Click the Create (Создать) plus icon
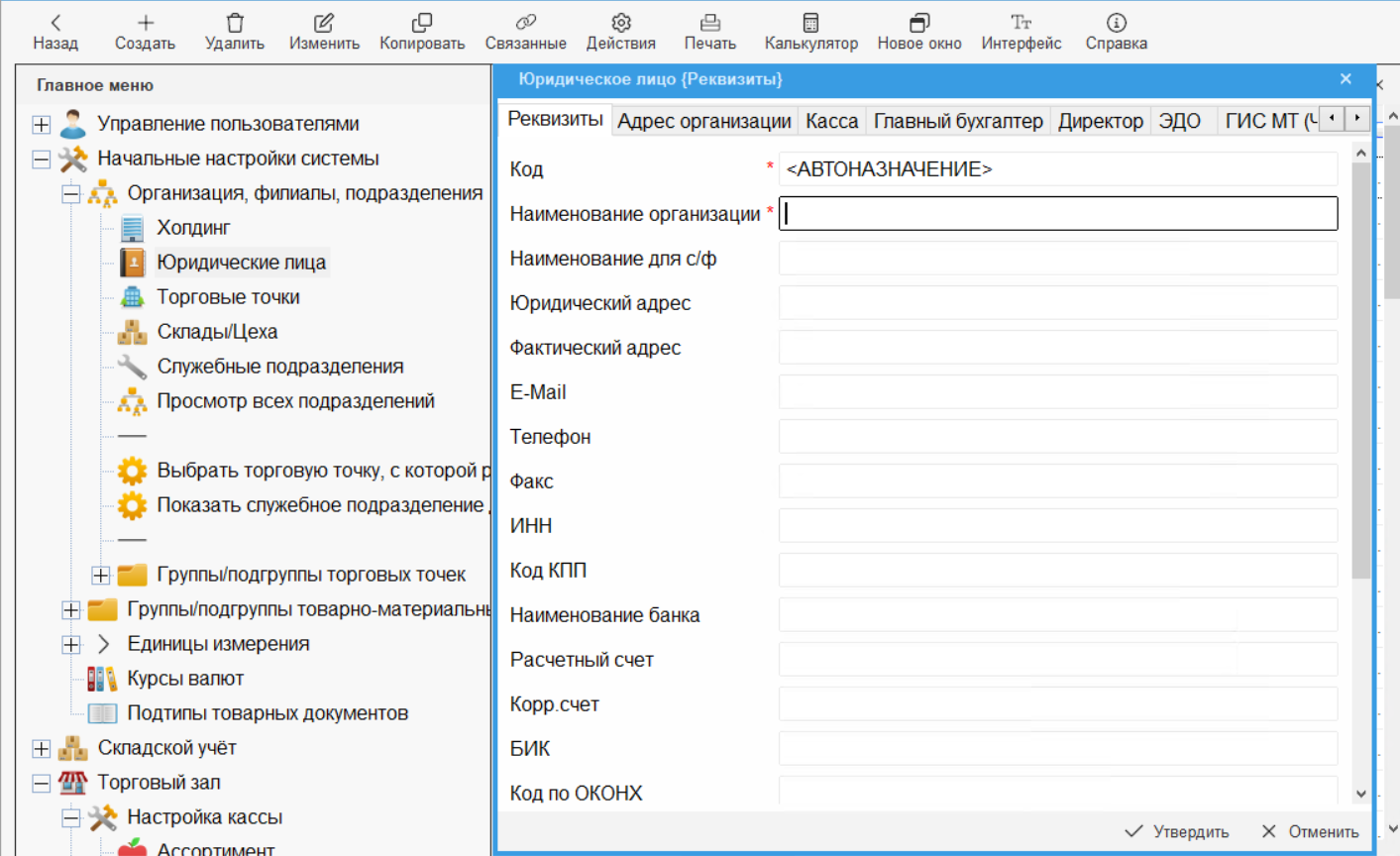The height and width of the screenshot is (856, 1400). pyautogui.click(x=145, y=23)
